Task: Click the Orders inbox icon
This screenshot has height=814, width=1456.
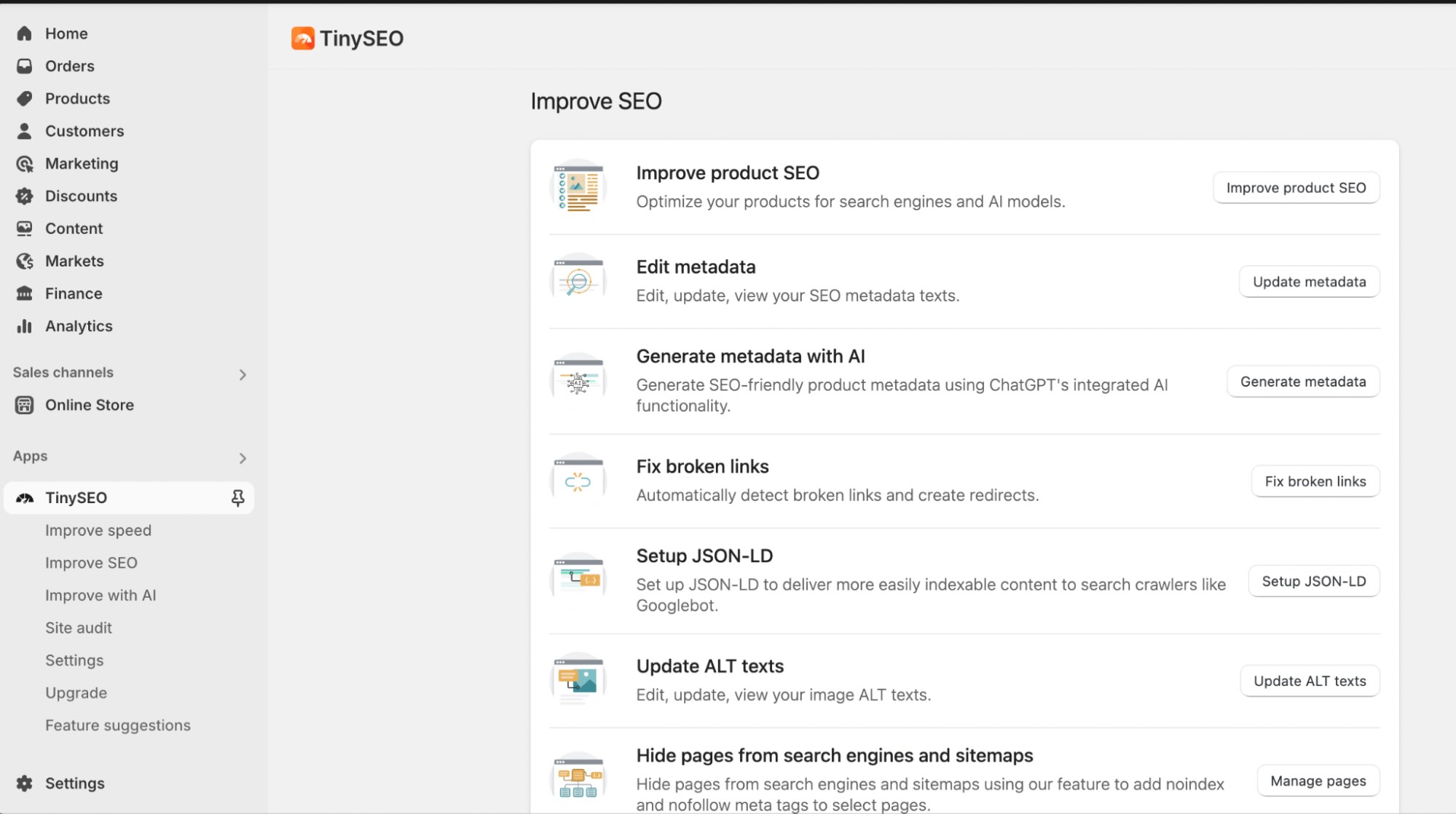Action: (24, 66)
